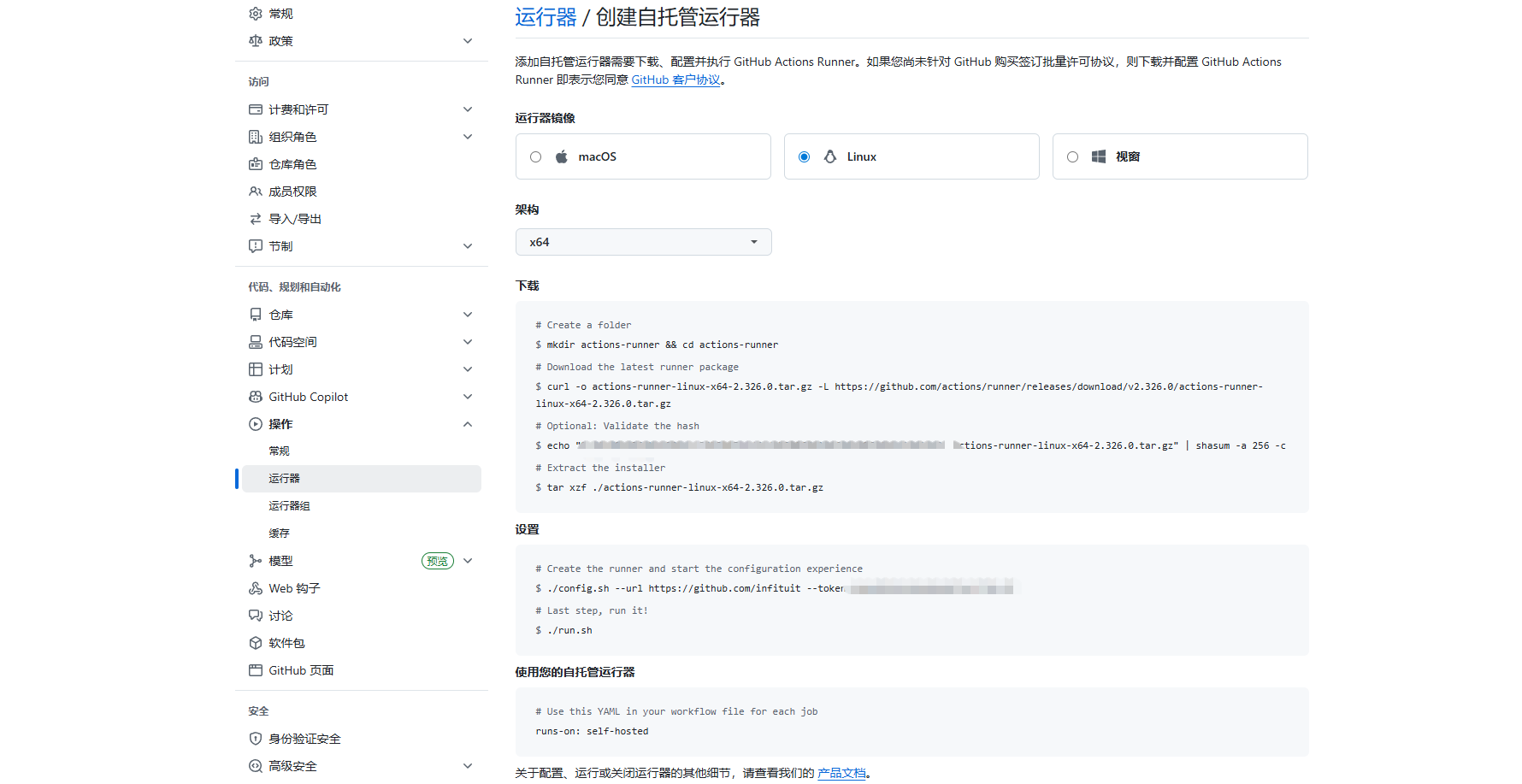Click the codescan icon for 高级安全
1522x784 pixels.
pos(255,766)
